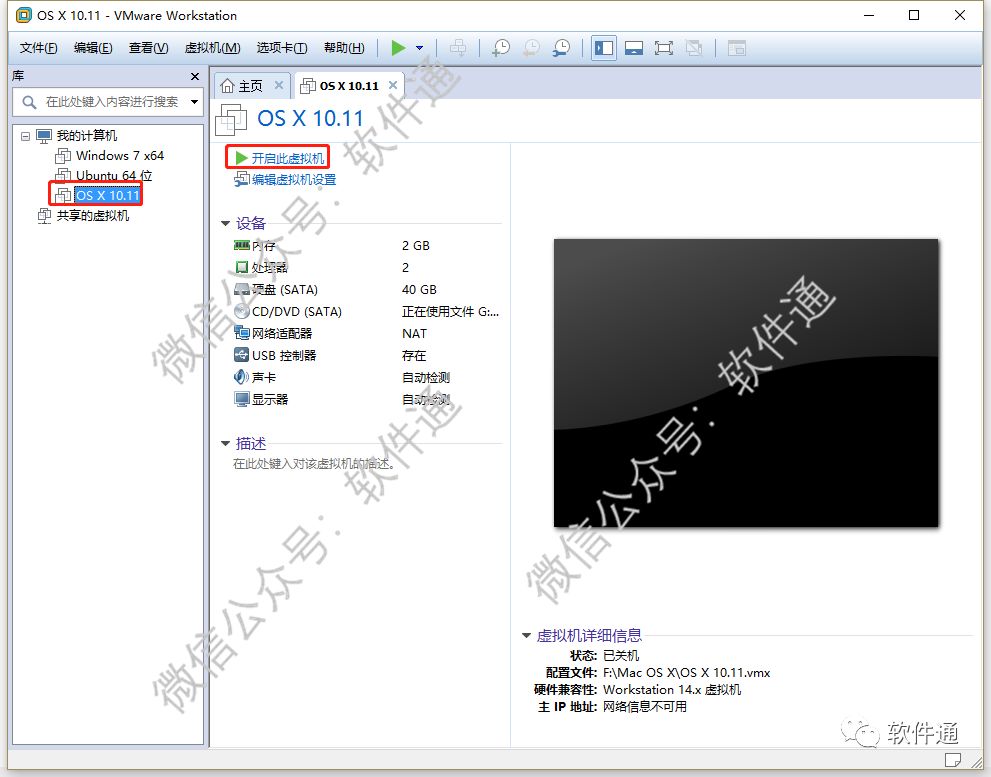The width and height of the screenshot is (991, 777).
Task: Click the console view toolbar icon
Action: [x=737, y=48]
